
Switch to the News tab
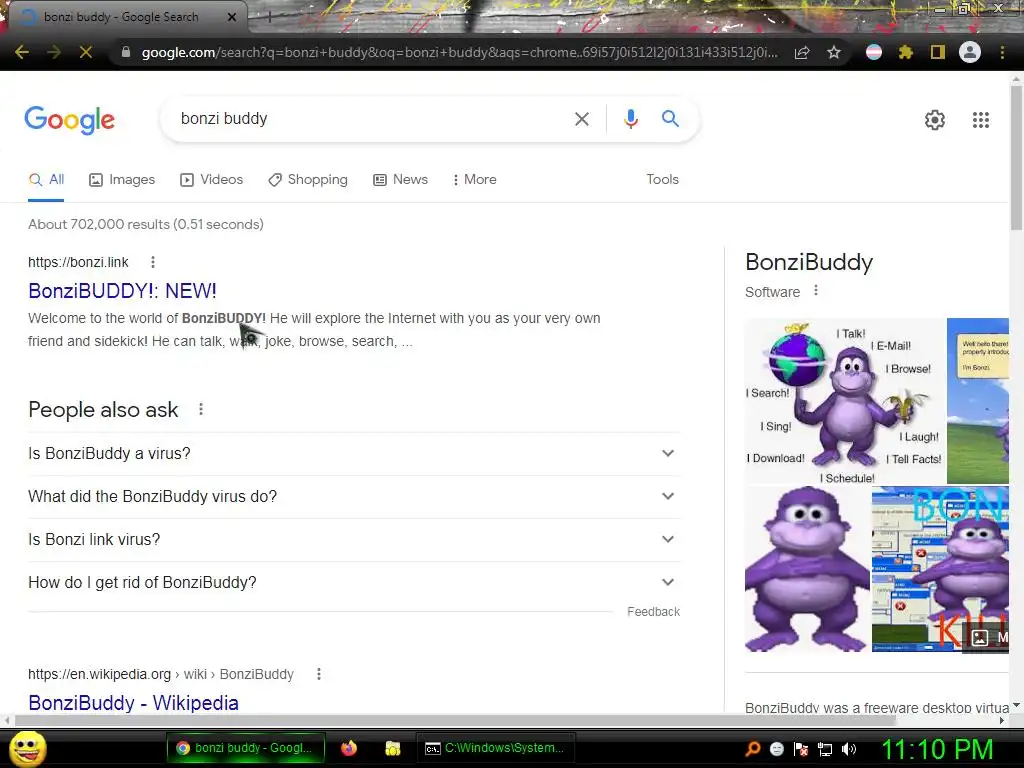(x=400, y=180)
